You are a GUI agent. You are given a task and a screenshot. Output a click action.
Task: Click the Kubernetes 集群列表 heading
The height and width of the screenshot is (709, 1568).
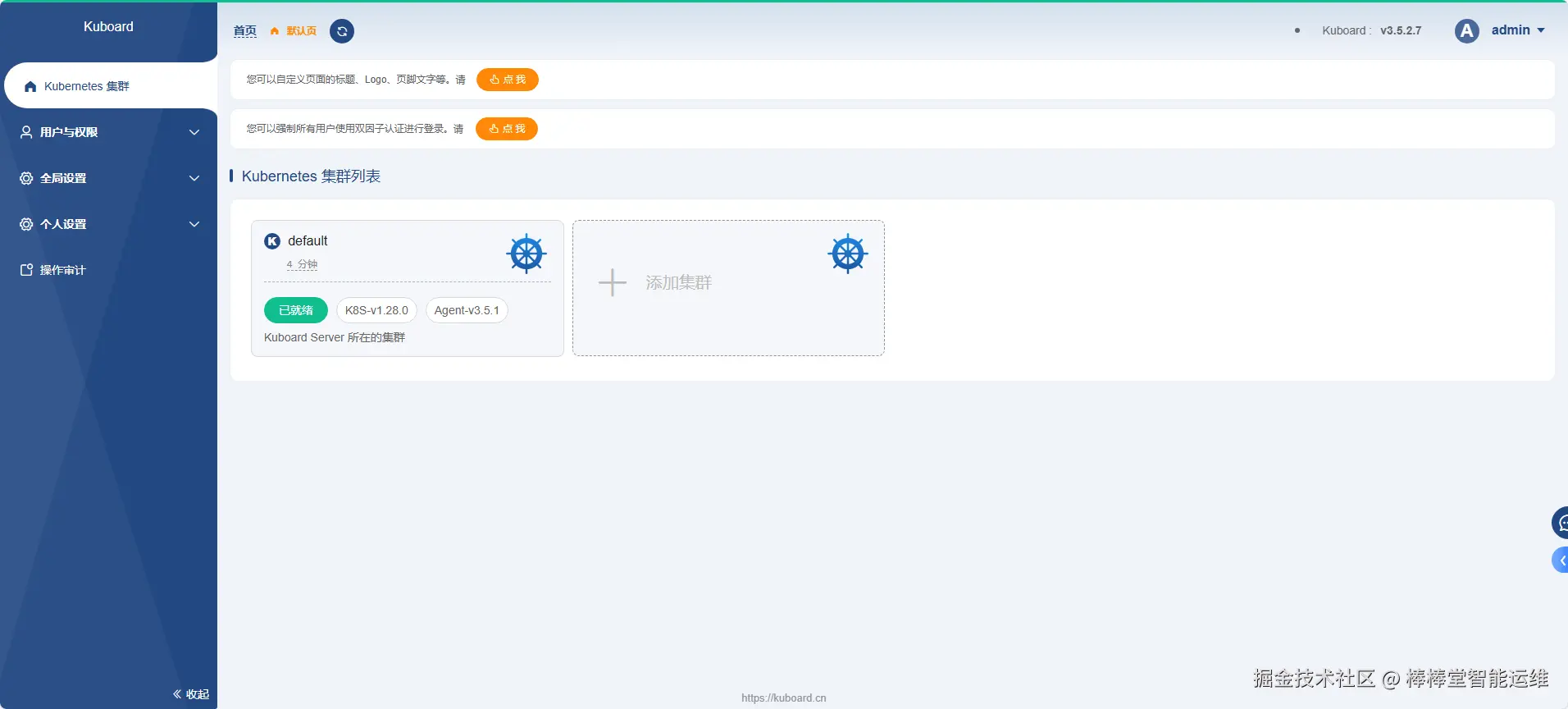pyautogui.click(x=311, y=176)
